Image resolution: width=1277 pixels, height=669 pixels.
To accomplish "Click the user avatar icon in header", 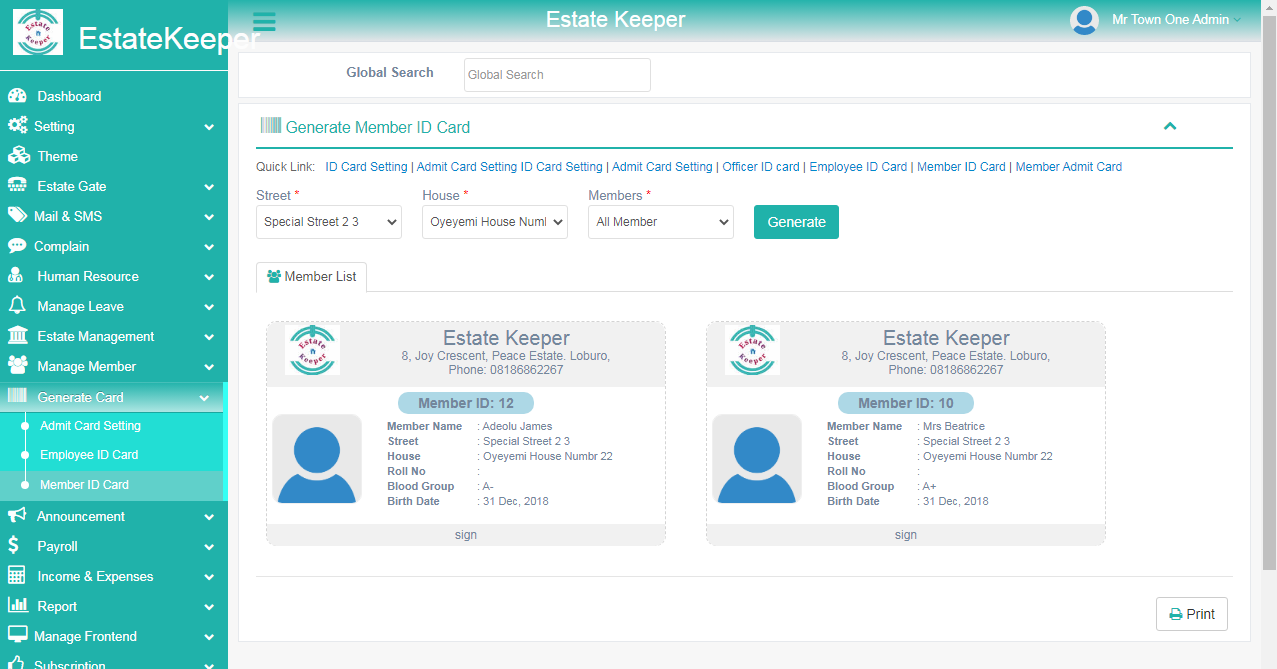I will click(x=1084, y=20).
